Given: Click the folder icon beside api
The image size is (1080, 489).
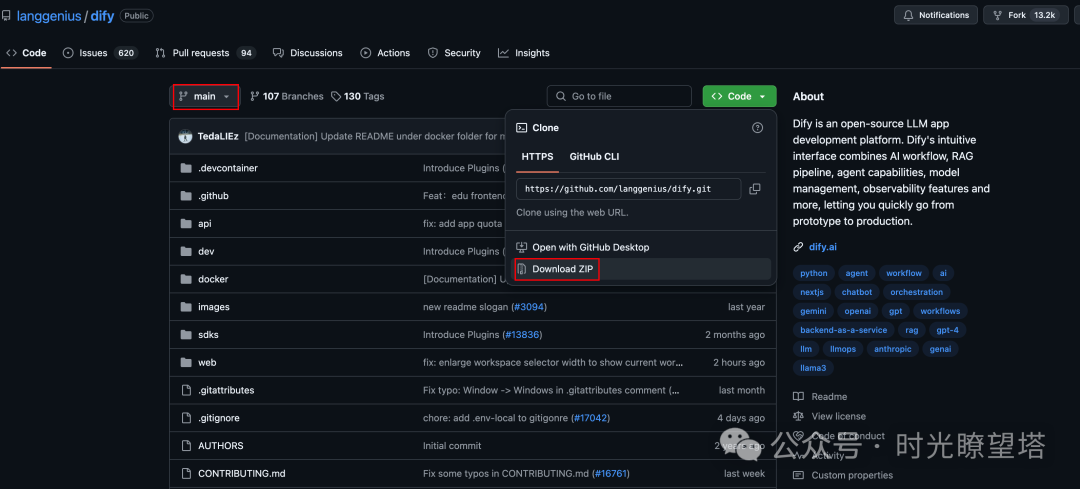Looking at the screenshot, I should coord(185,224).
